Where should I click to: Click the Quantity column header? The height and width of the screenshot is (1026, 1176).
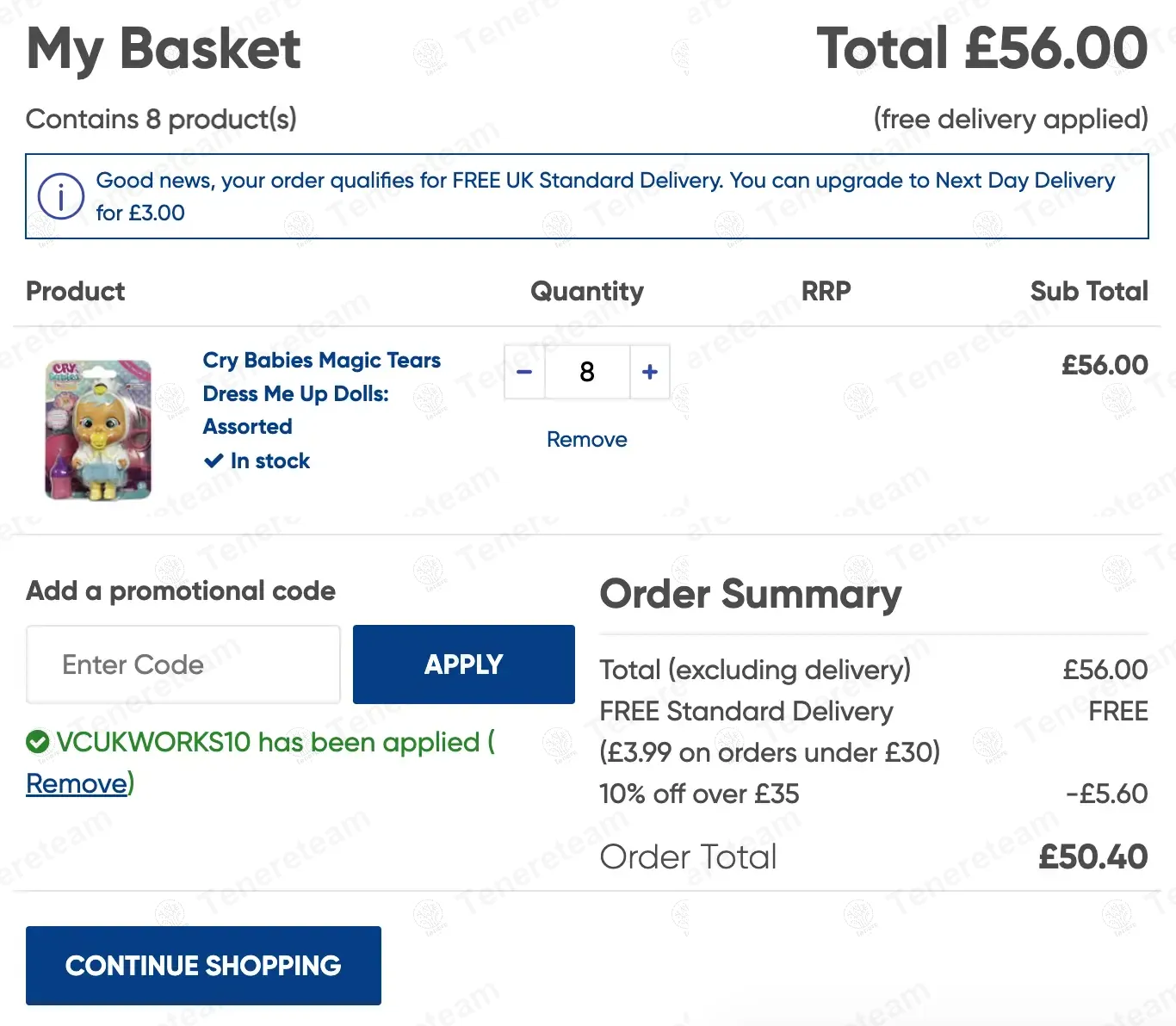tap(587, 292)
